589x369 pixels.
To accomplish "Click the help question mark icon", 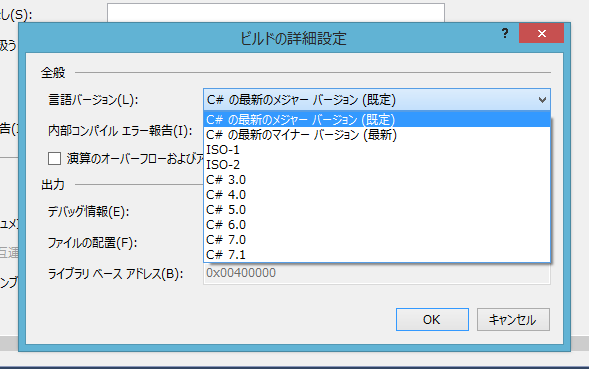I will [505, 33].
